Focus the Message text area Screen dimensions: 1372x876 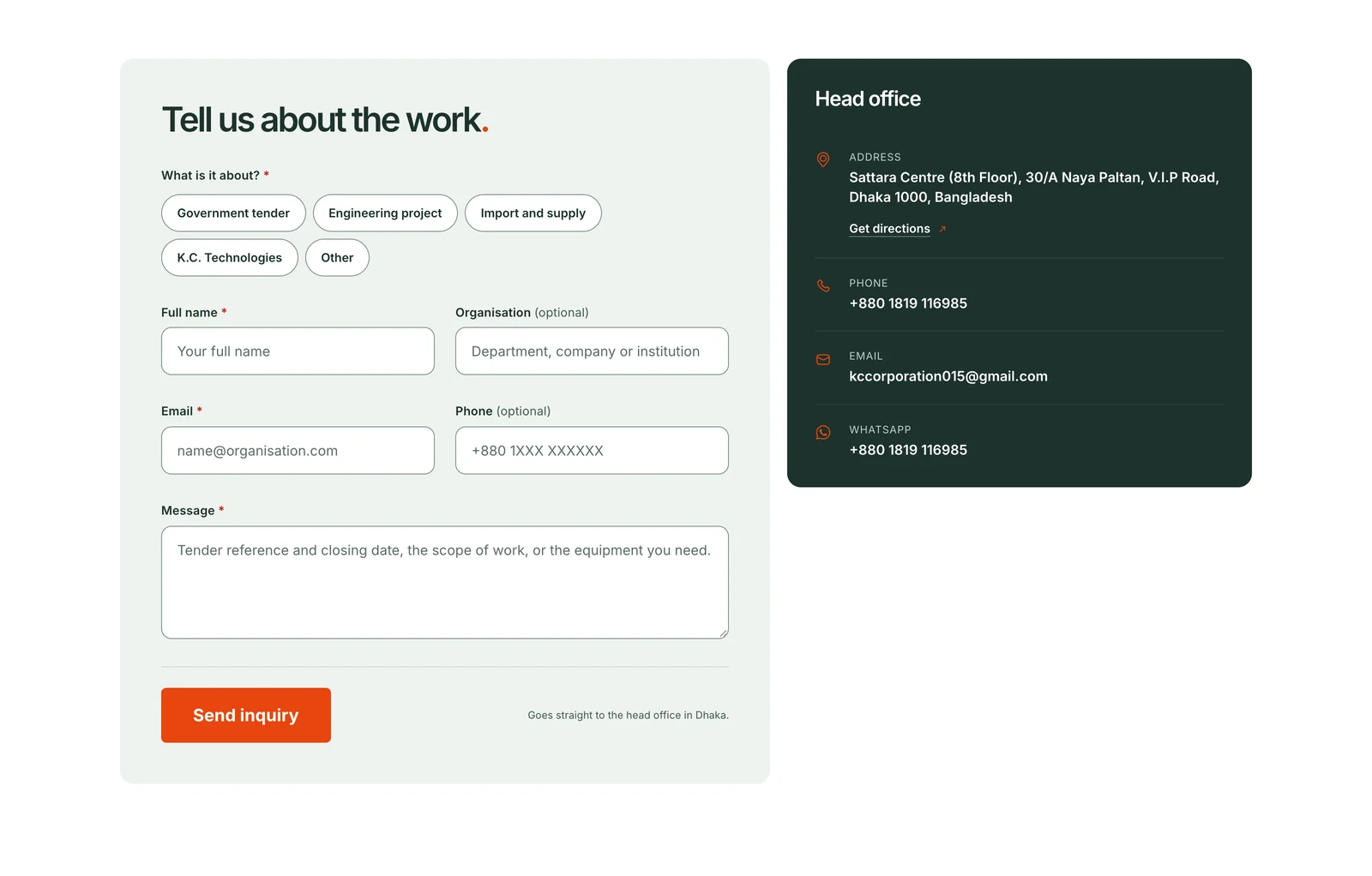pos(445,583)
